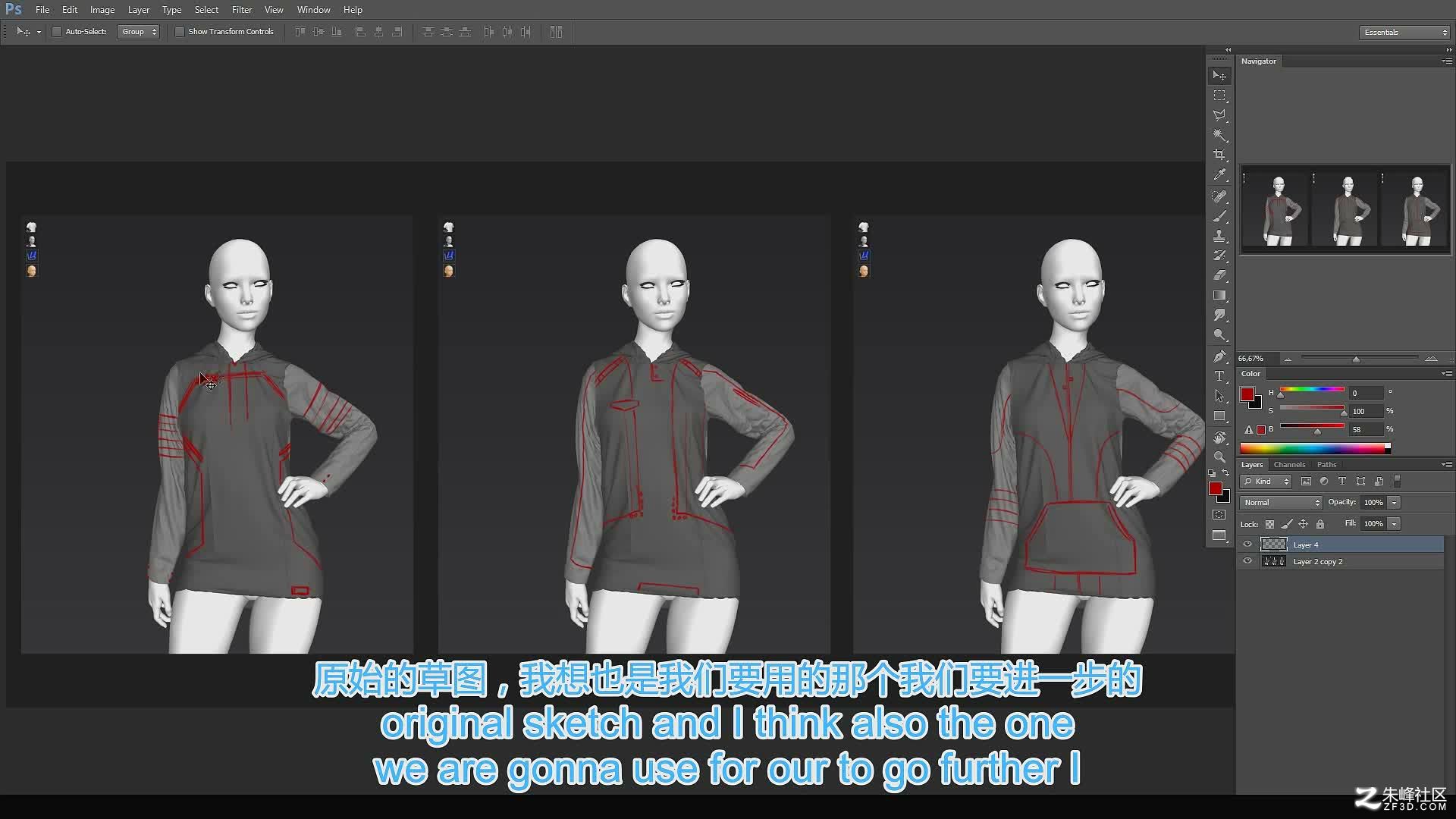The height and width of the screenshot is (819, 1456).
Task: Select the Pen tool
Action: pos(1219,356)
